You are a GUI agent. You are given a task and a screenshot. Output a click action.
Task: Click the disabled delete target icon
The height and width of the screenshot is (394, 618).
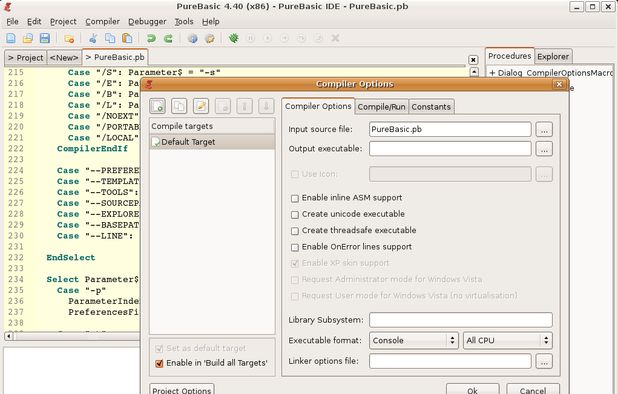tap(223, 106)
